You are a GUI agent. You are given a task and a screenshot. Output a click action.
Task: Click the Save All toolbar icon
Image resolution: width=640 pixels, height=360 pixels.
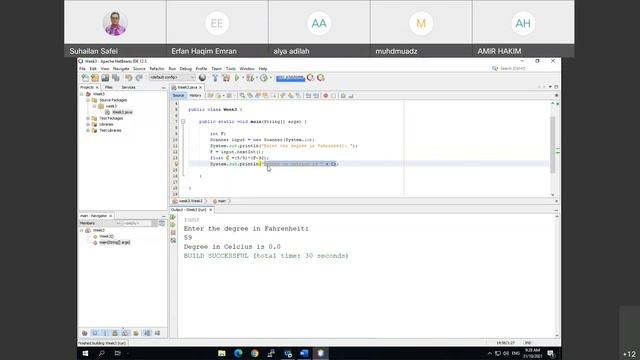click(116, 78)
